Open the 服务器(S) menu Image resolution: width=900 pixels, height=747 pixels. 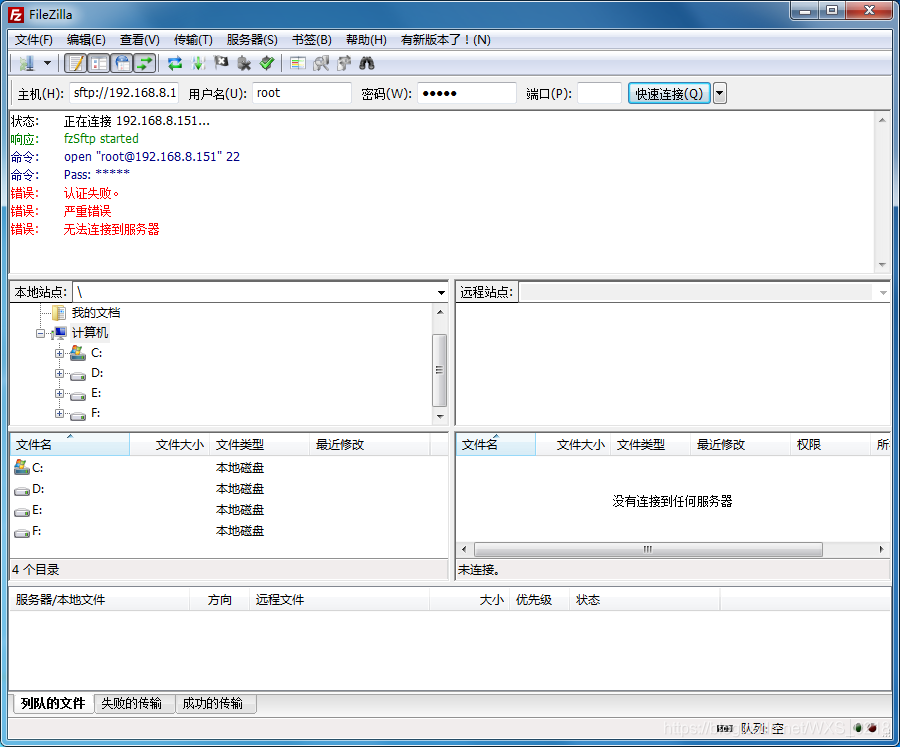click(252, 40)
